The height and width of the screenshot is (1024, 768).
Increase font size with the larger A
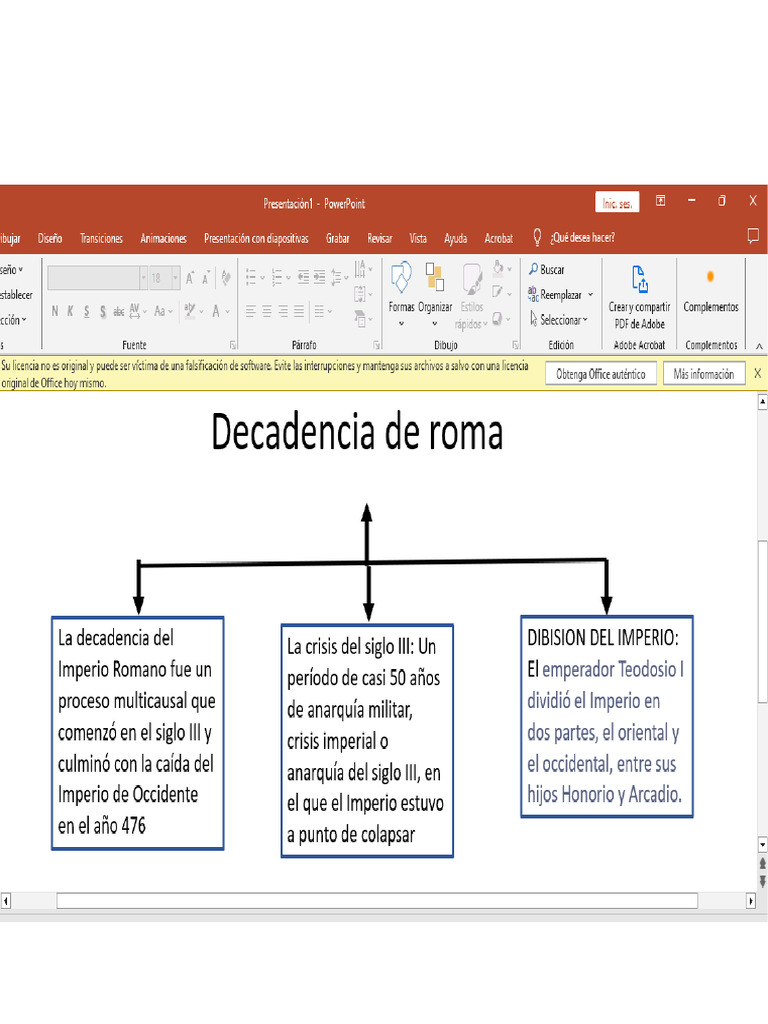tap(190, 278)
